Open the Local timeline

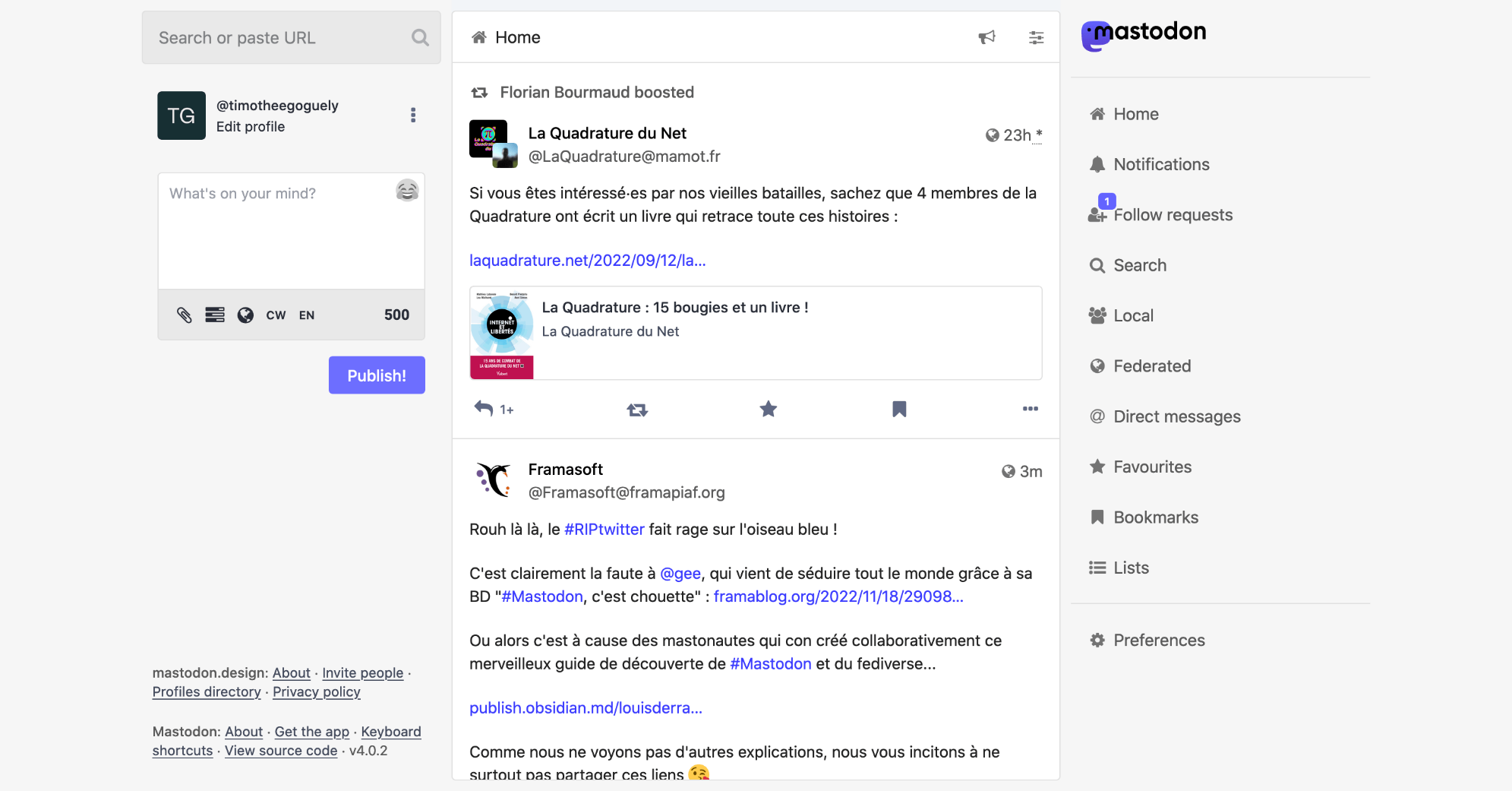pyautogui.click(x=1121, y=315)
